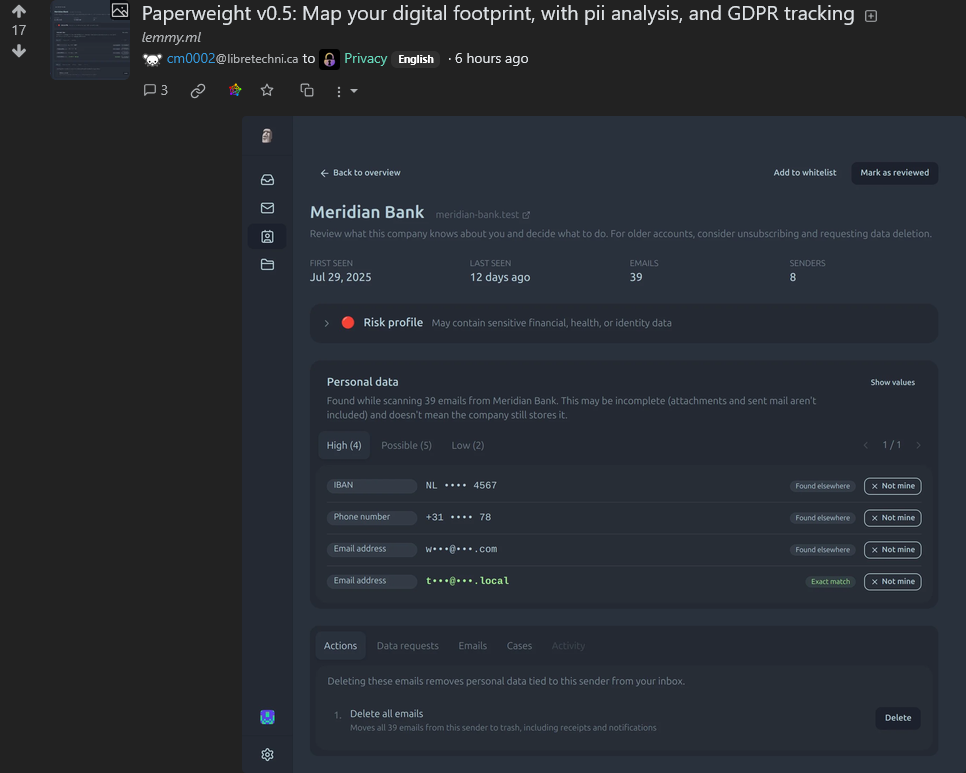Click the fediverse link icon

(235, 91)
